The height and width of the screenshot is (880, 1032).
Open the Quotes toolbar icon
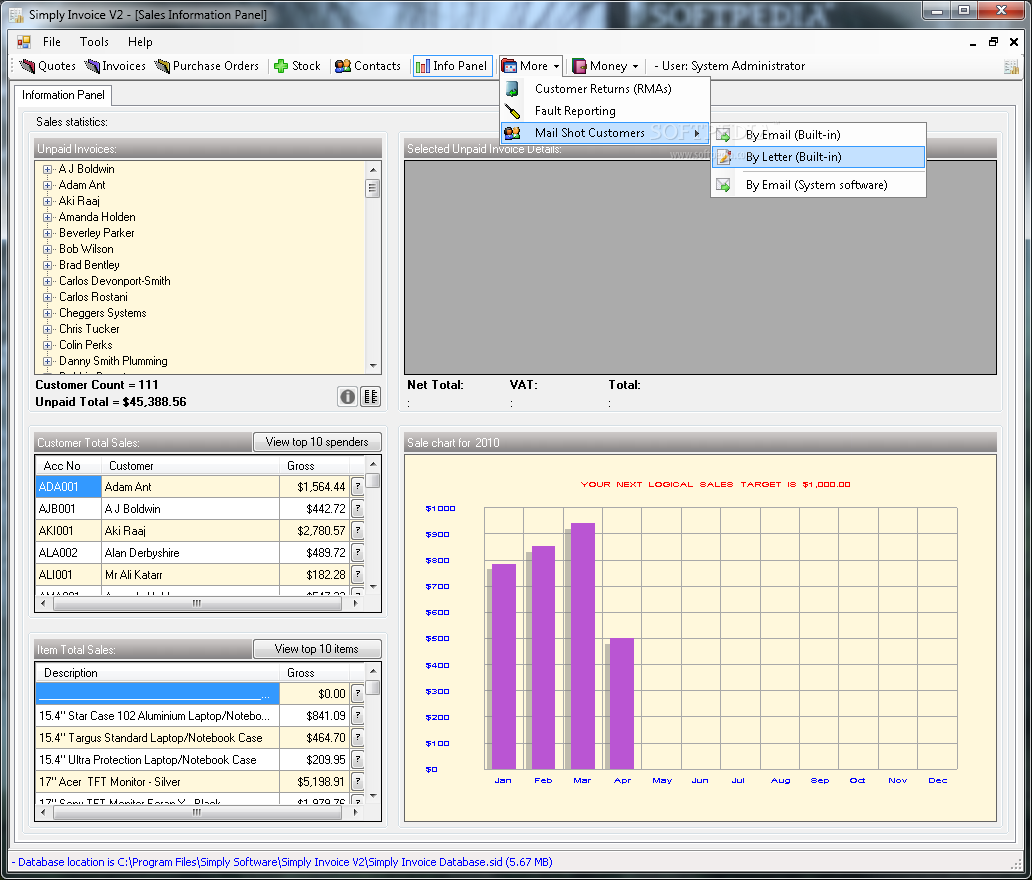coord(27,66)
